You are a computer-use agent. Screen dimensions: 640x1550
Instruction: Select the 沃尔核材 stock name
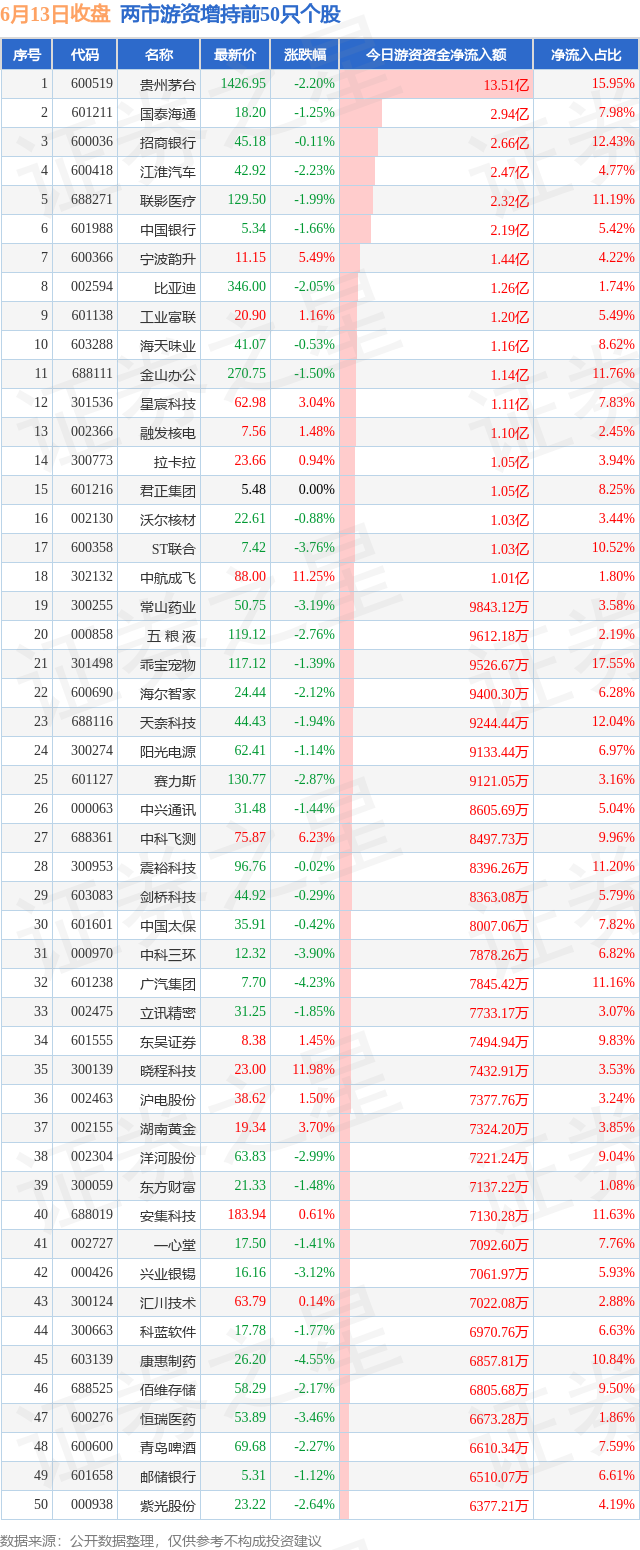pos(168,519)
